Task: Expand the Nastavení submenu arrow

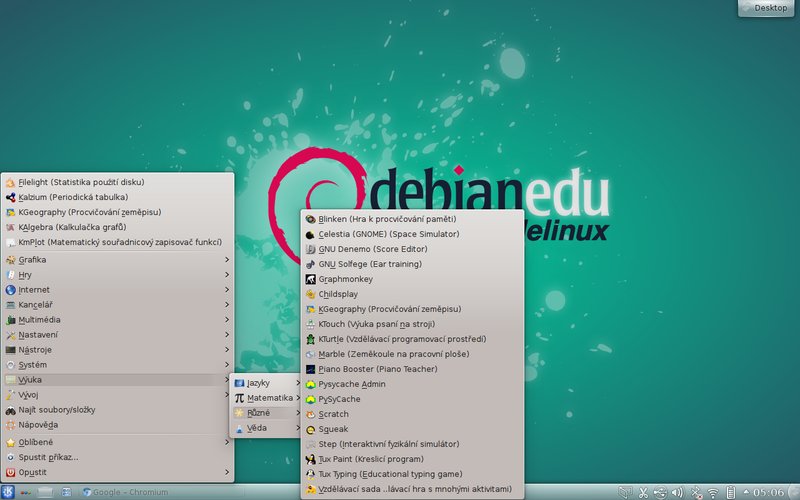Action: 227,335
